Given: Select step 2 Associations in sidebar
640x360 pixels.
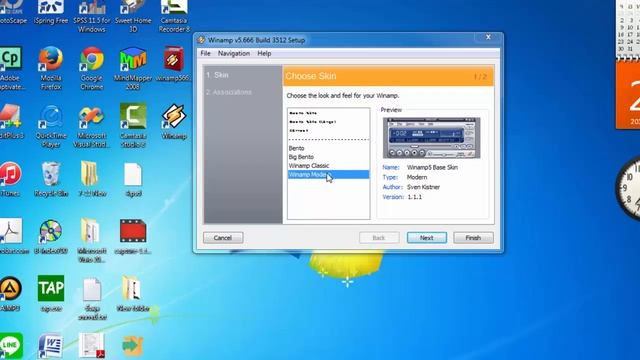Looking at the screenshot, I should (229, 92).
